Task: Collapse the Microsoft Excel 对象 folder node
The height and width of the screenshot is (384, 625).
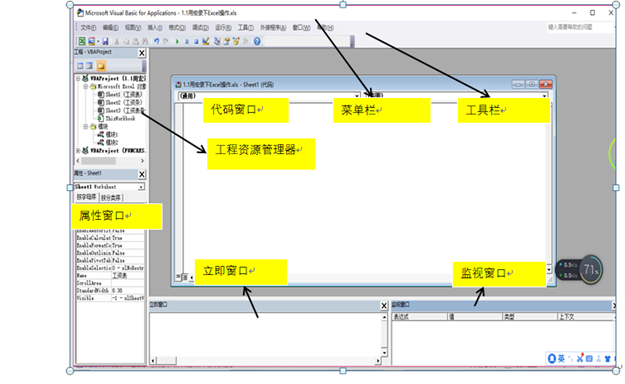Action: coord(85,87)
